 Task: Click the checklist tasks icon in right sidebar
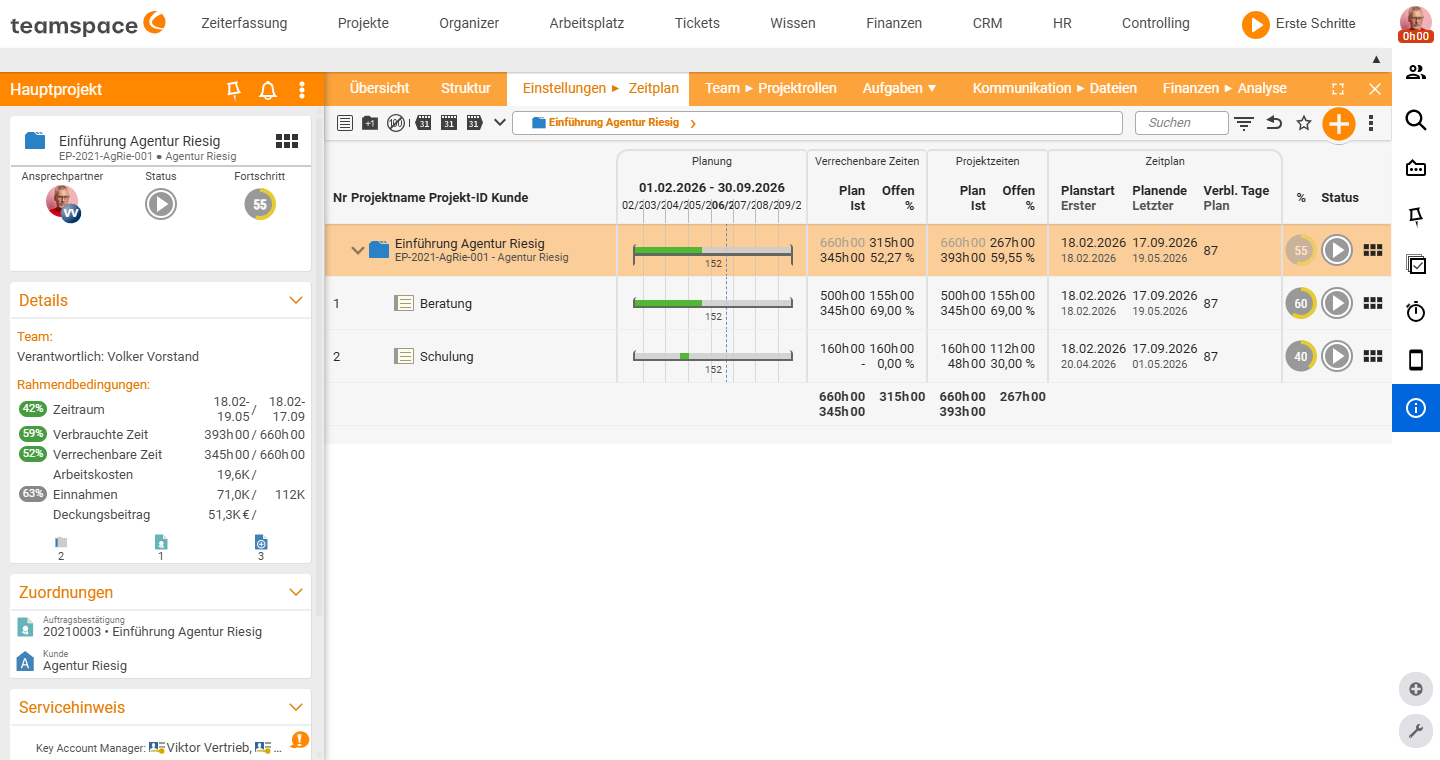point(1416,264)
